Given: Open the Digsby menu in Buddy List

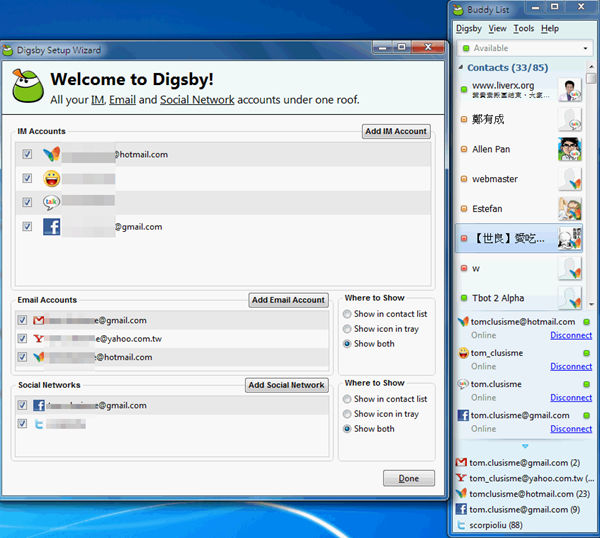Looking at the screenshot, I should (x=468, y=29).
